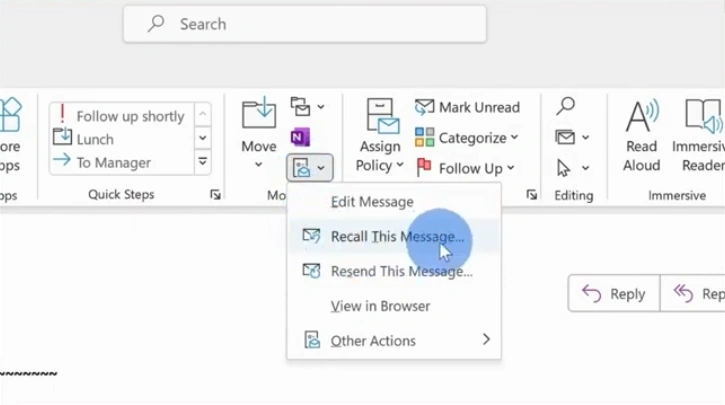Click the Mark Unread envelope icon
This screenshot has height=405, width=725.
pyautogui.click(x=424, y=107)
